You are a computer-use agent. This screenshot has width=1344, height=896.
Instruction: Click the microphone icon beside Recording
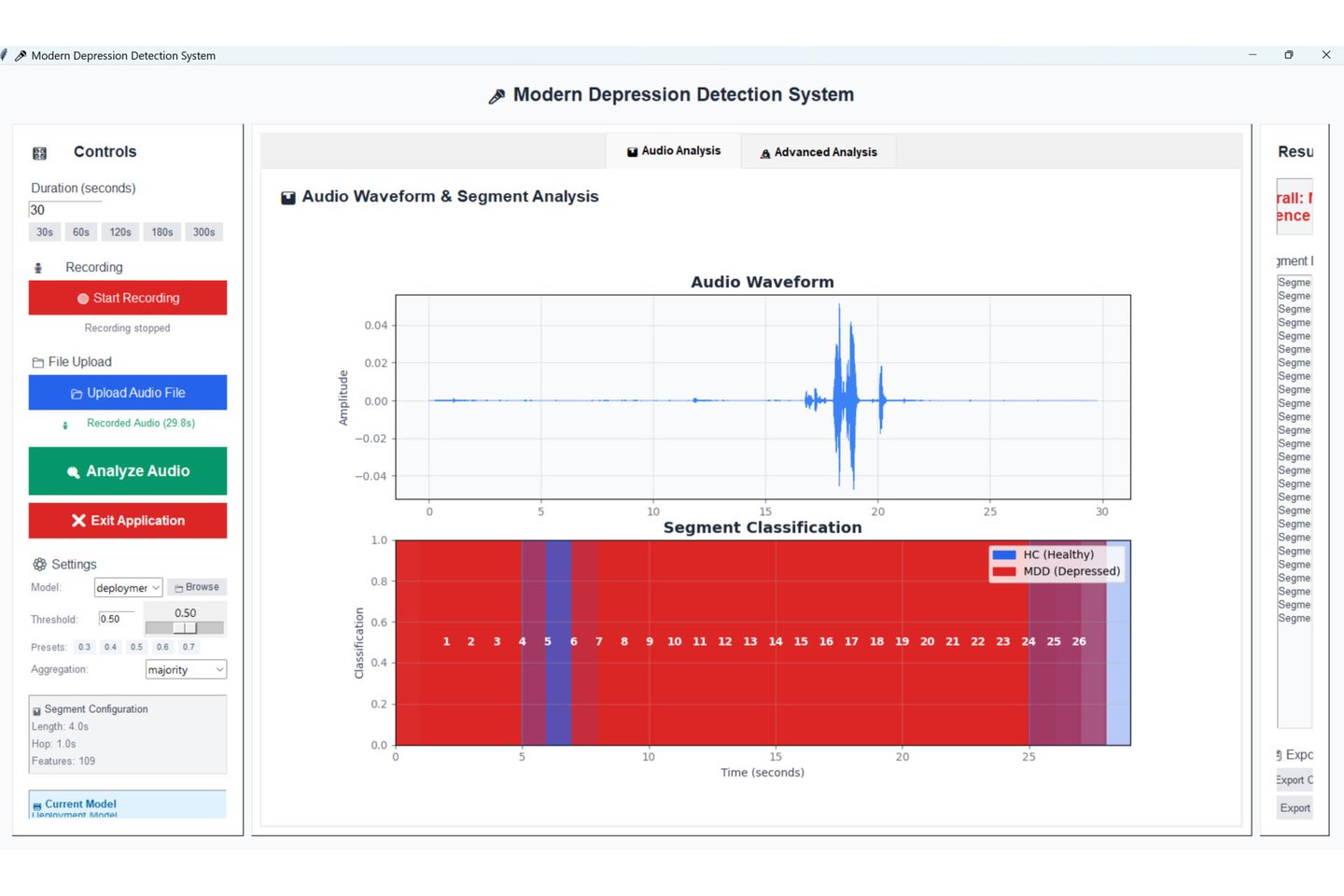(38, 268)
